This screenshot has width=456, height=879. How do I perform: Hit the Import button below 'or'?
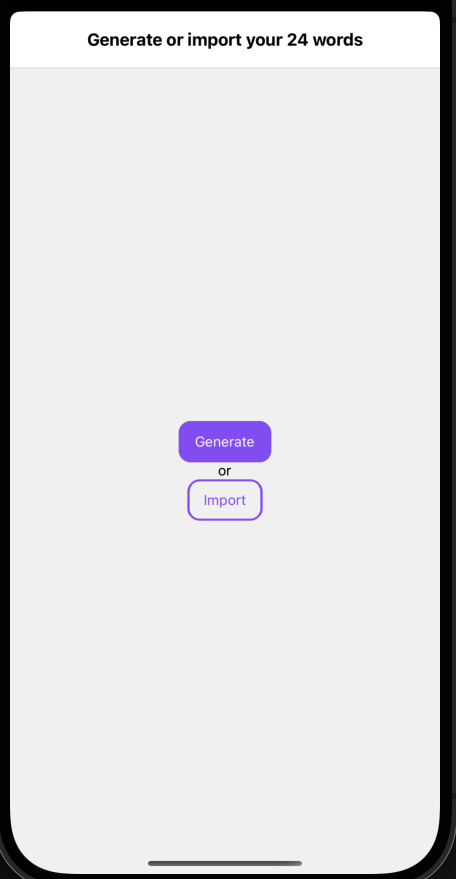click(224, 500)
